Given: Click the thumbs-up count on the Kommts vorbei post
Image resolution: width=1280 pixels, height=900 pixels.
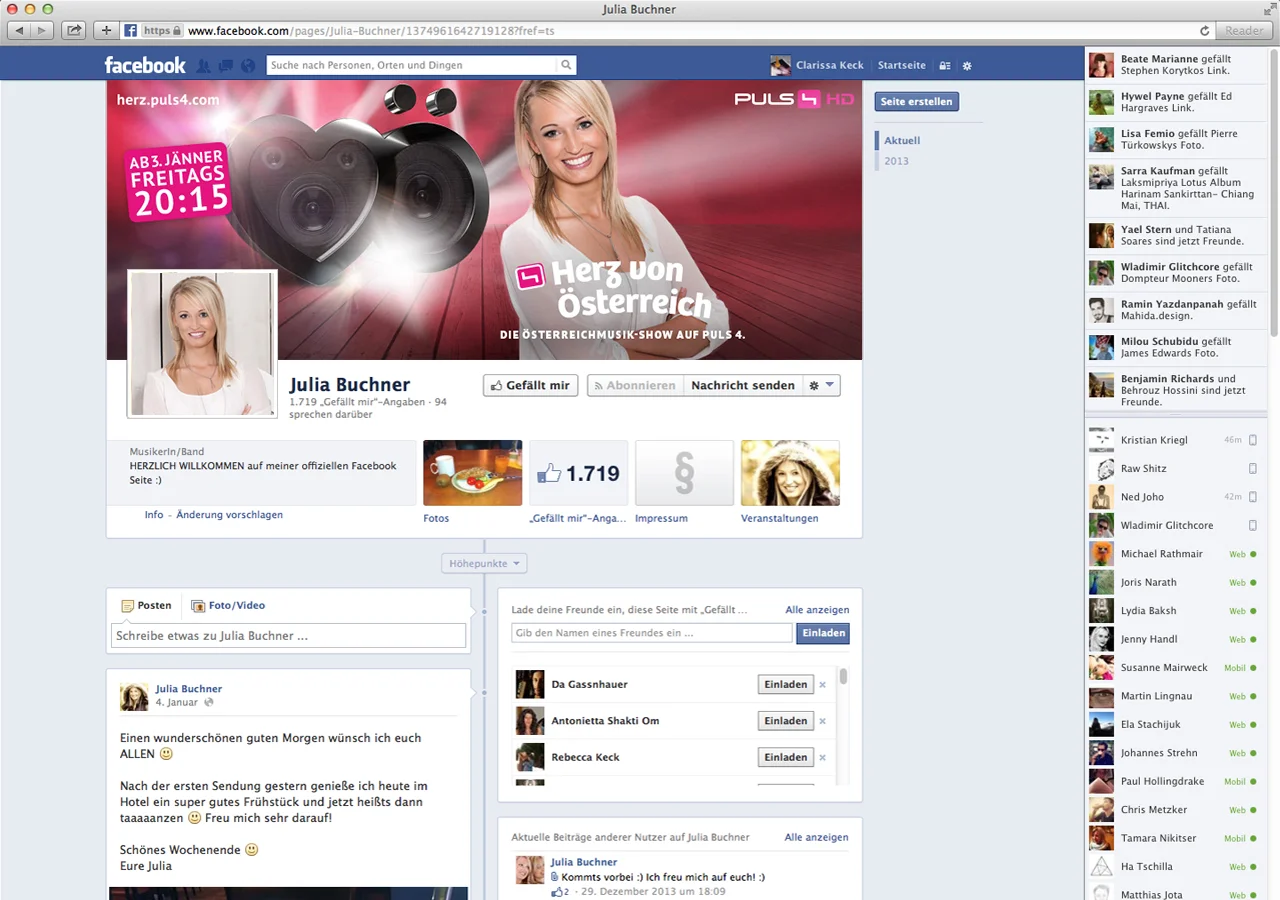Looking at the screenshot, I should pos(559,891).
